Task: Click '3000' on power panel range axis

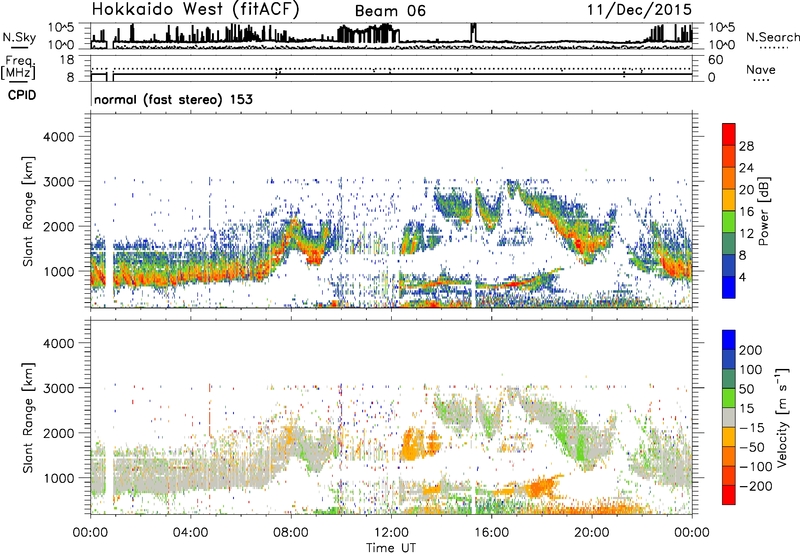Action: [58, 182]
